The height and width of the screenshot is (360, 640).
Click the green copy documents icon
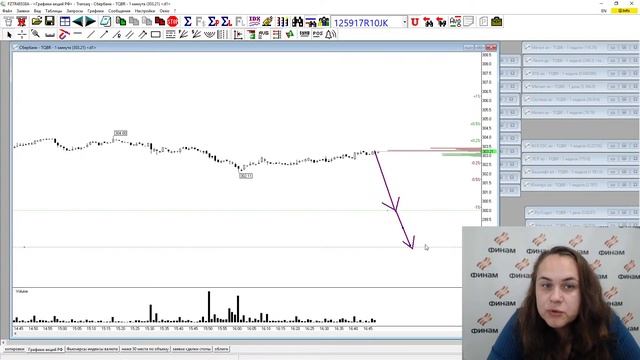coord(121,21)
